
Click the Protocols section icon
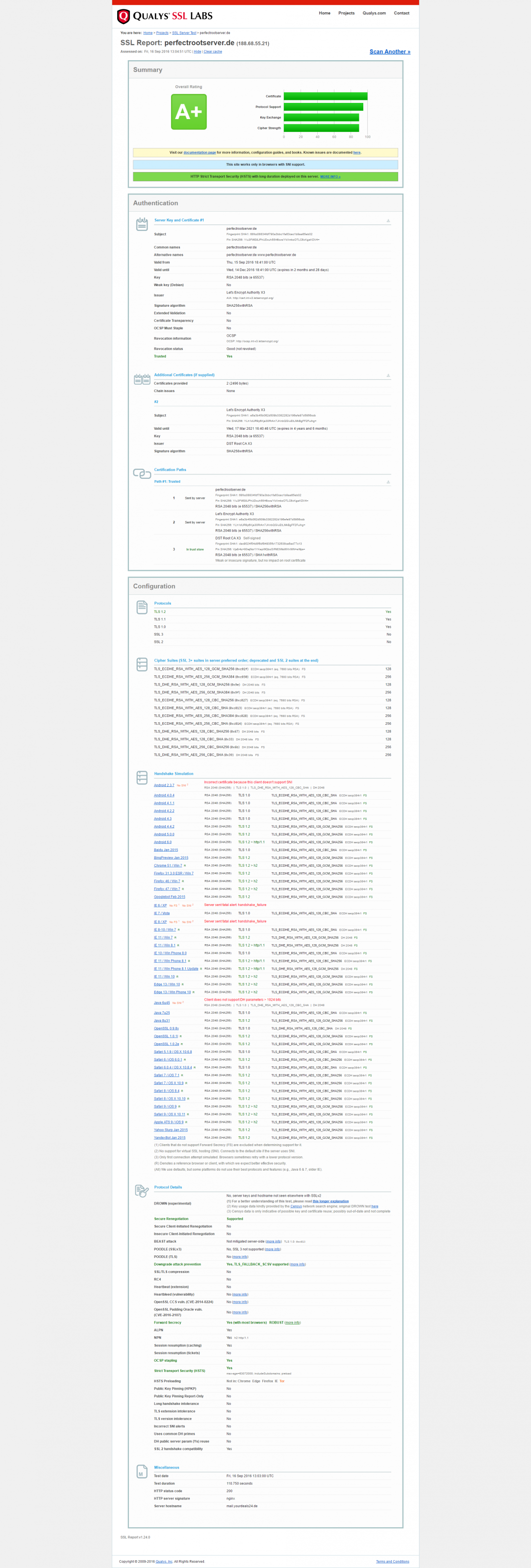(x=142, y=607)
